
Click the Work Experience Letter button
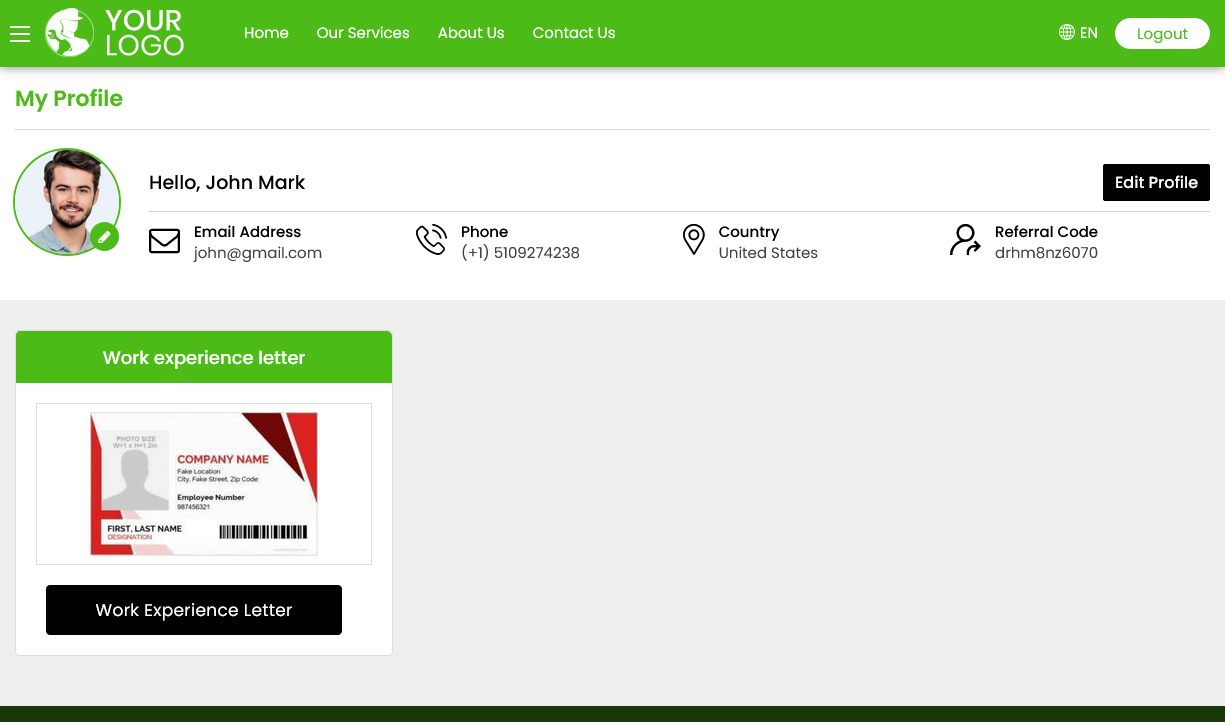(x=194, y=609)
